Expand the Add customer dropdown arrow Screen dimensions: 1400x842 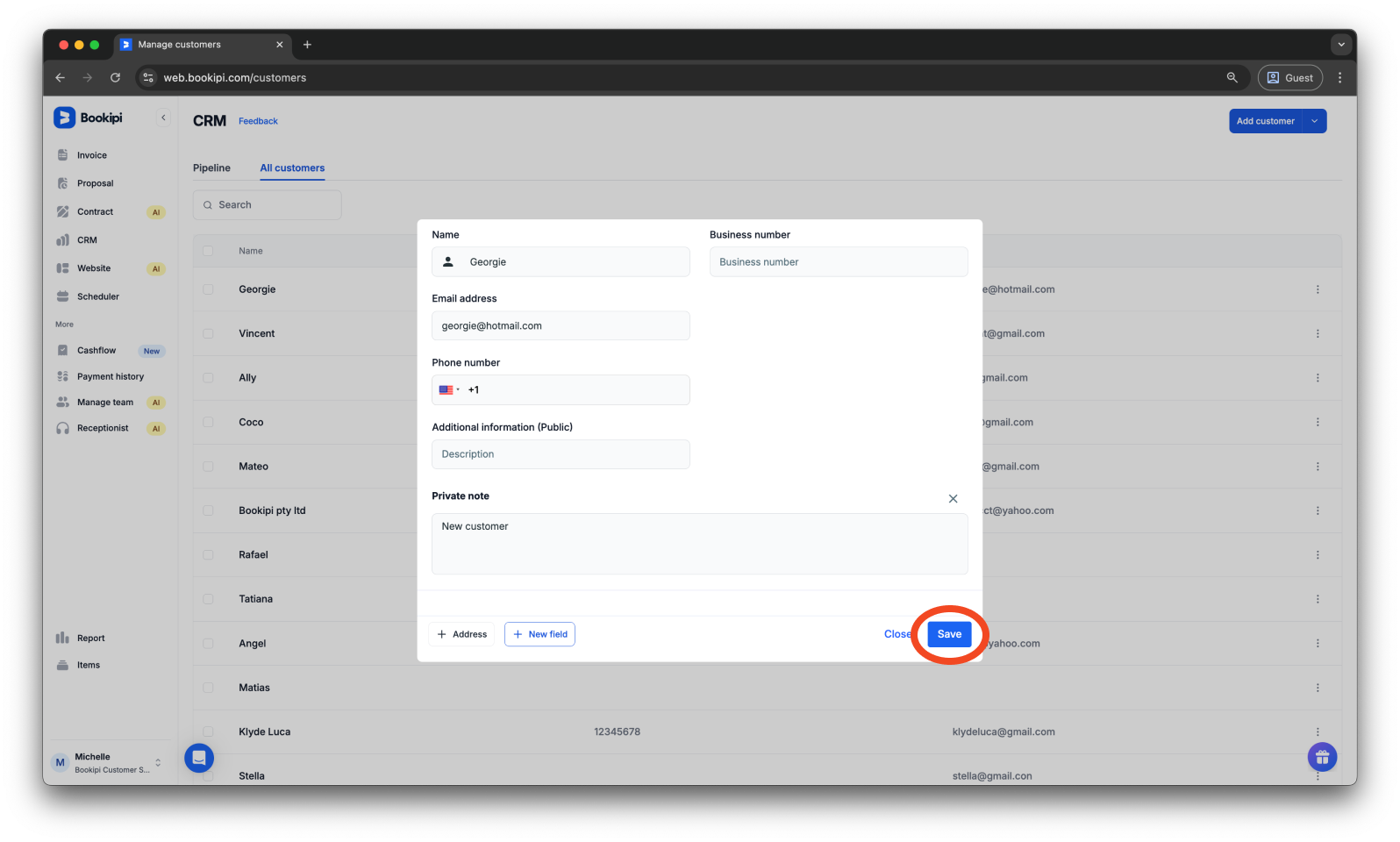pos(1314,121)
